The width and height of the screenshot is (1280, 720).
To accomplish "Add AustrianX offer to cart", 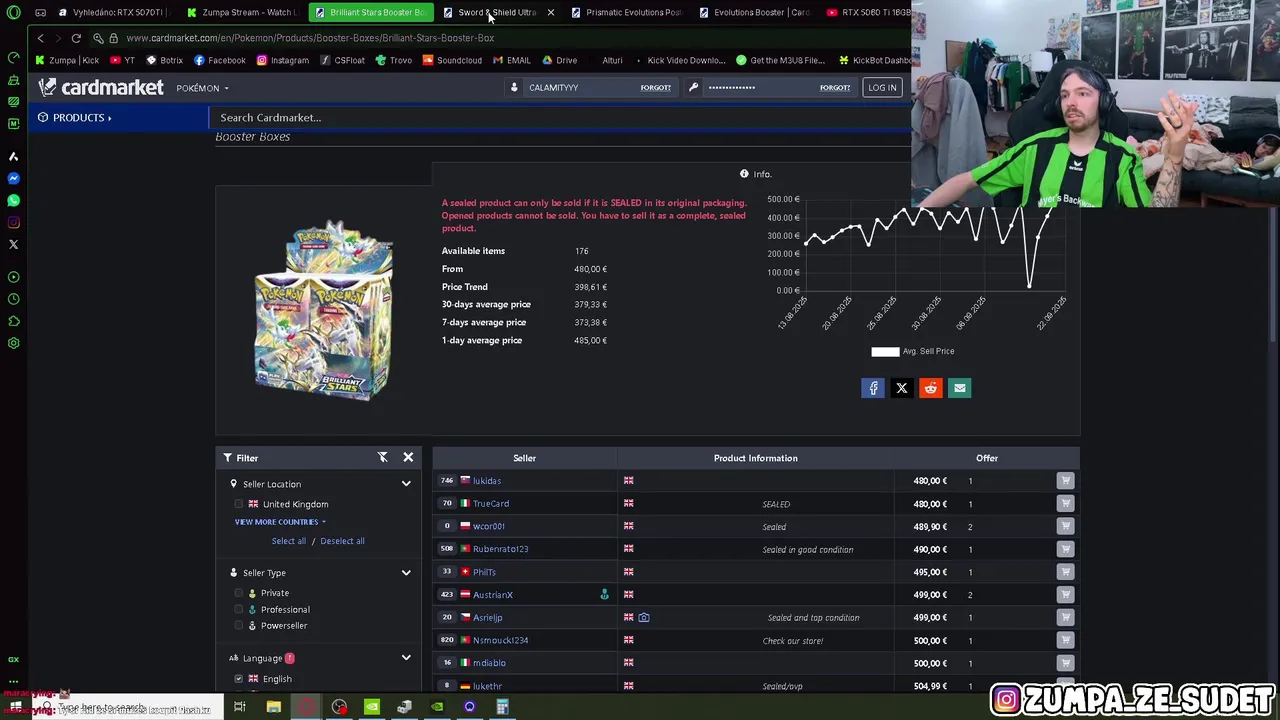I will 1065,595.
